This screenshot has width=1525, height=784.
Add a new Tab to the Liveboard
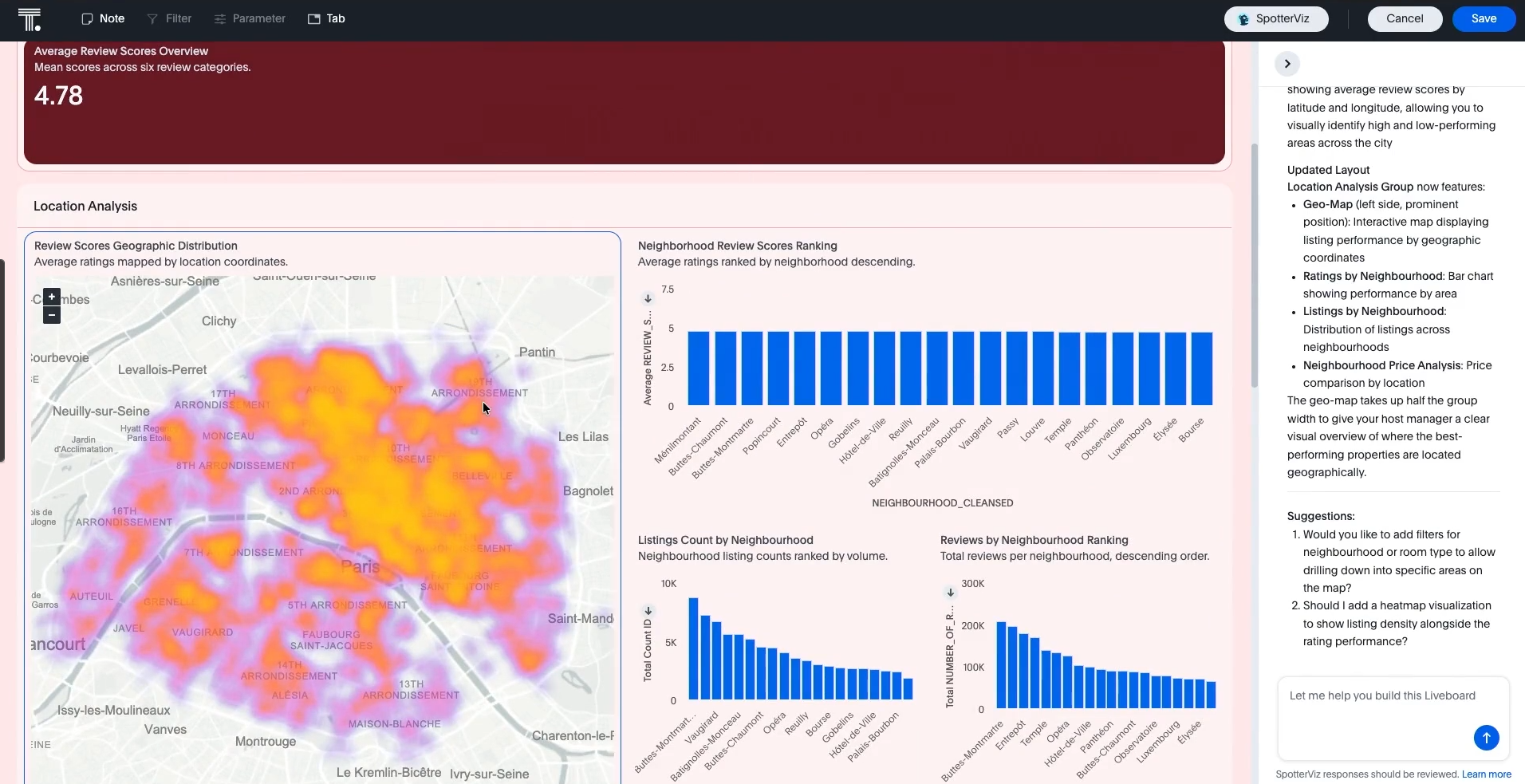click(x=326, y=18)
